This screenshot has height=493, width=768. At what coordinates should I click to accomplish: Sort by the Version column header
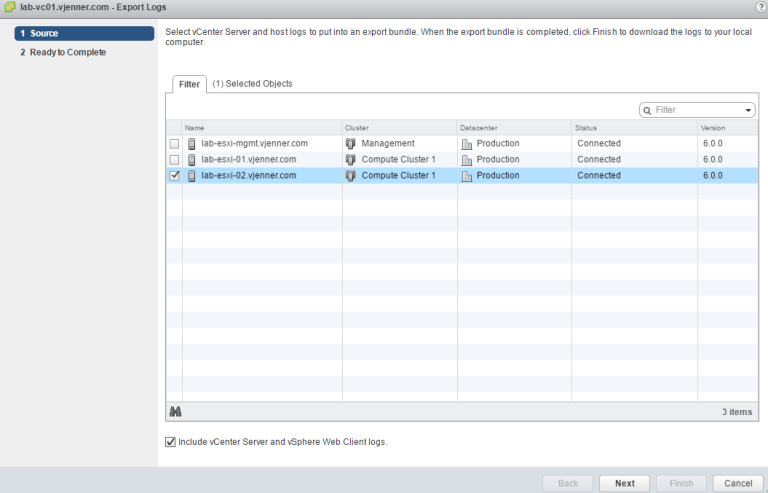pos(727,128)
